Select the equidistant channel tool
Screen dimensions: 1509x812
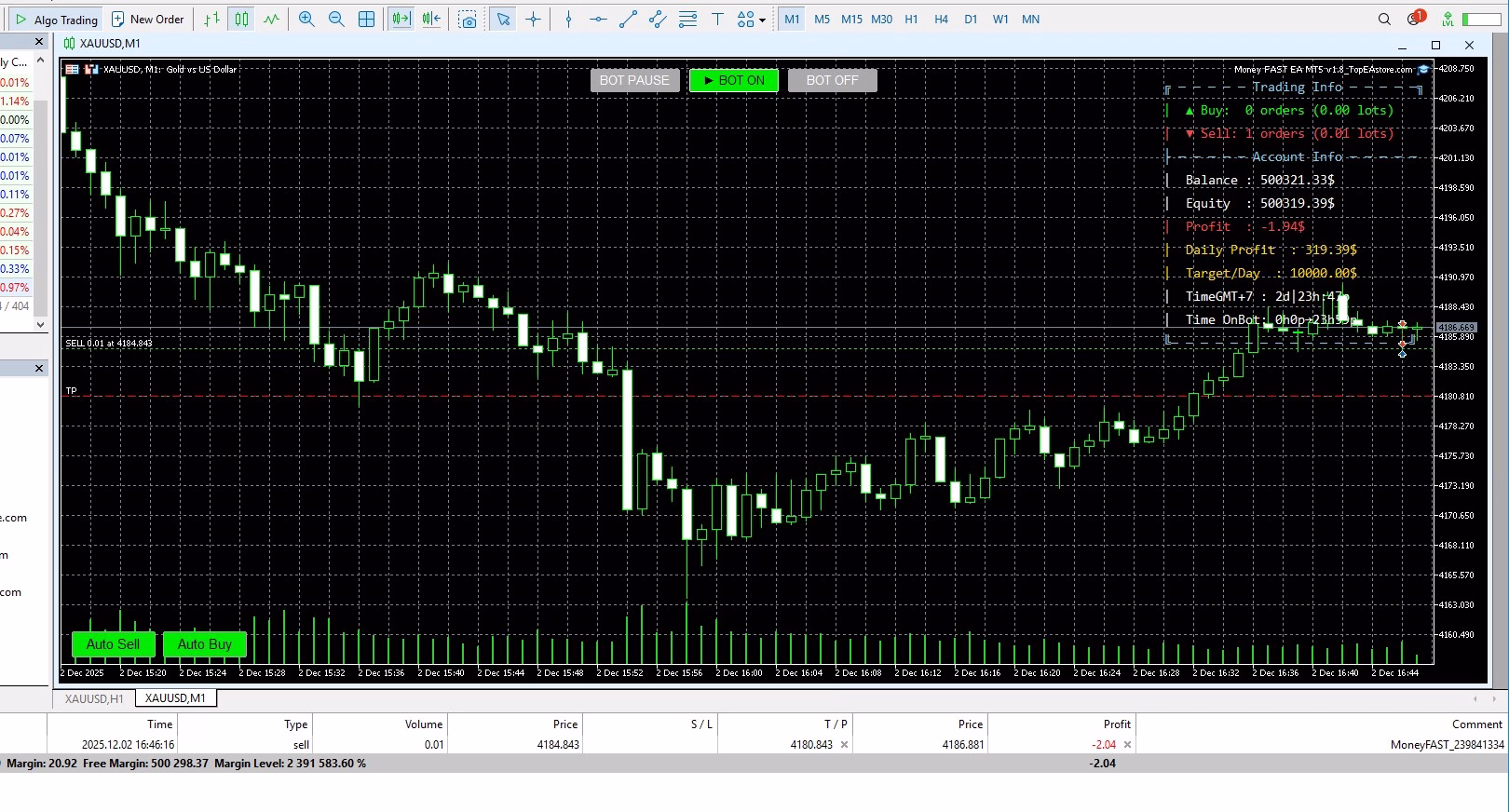point(658,20)
